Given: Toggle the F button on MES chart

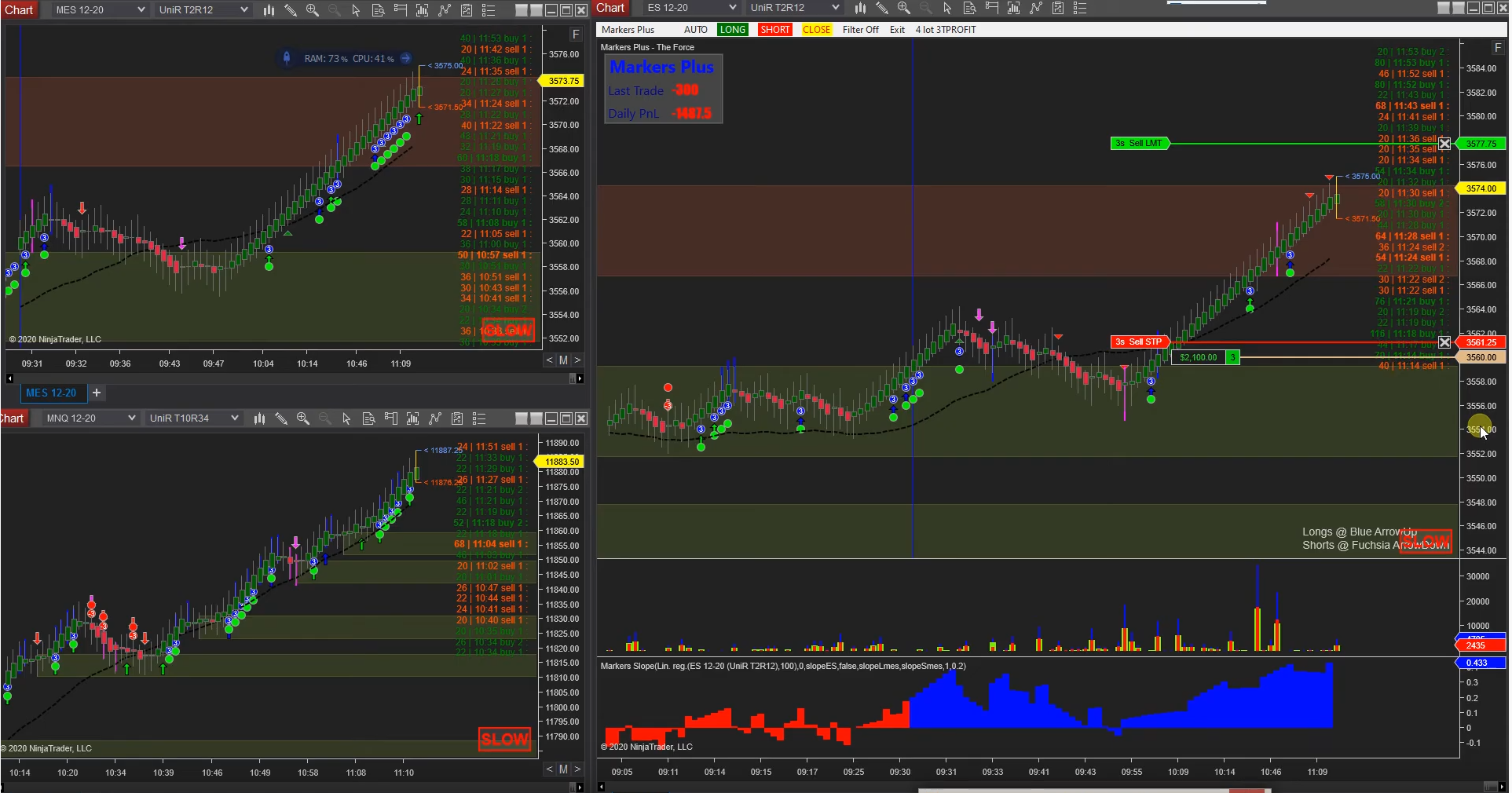Looking at the screenshot, I should tap(576, 35).
